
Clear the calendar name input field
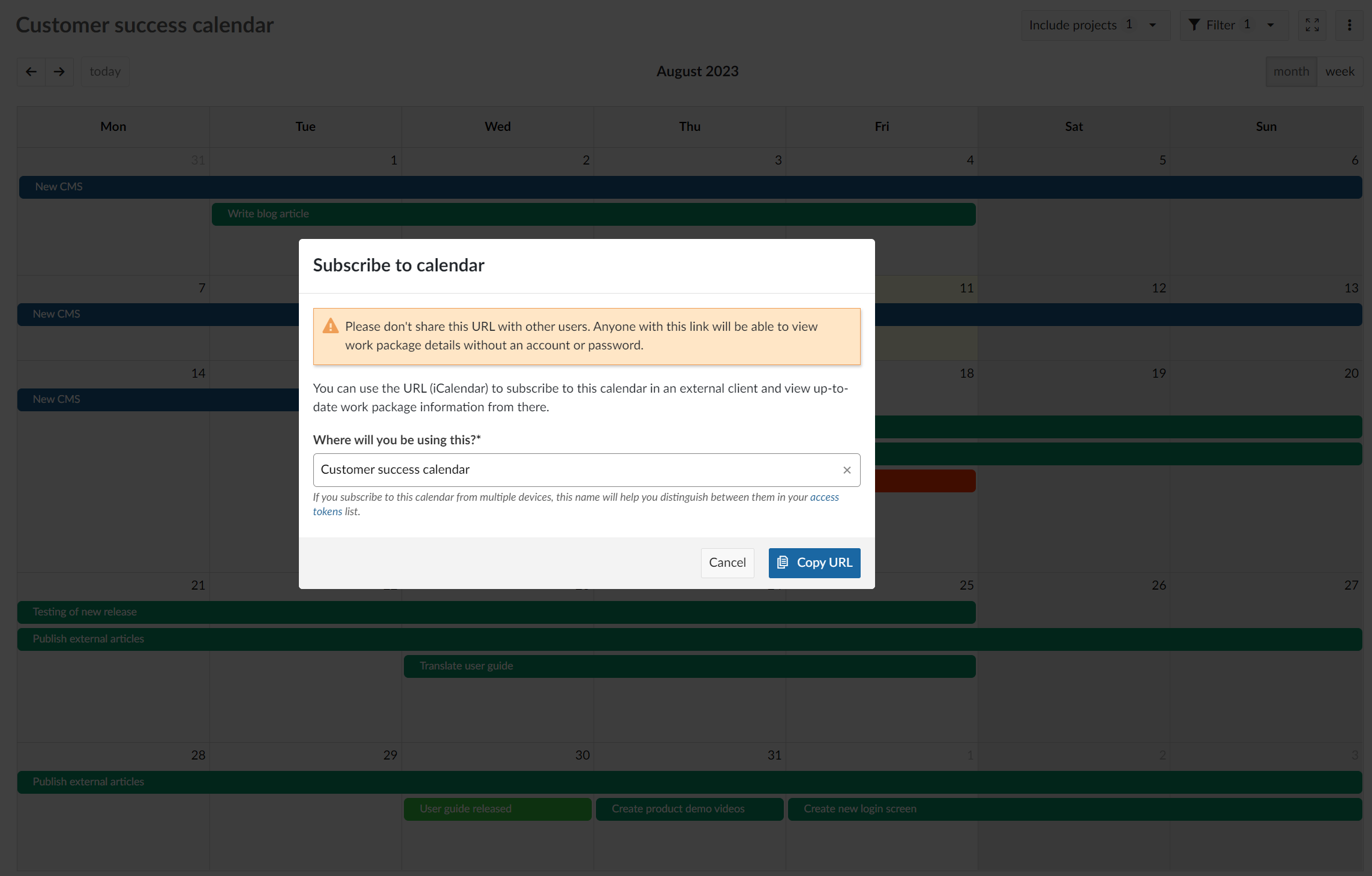(846, 470)
